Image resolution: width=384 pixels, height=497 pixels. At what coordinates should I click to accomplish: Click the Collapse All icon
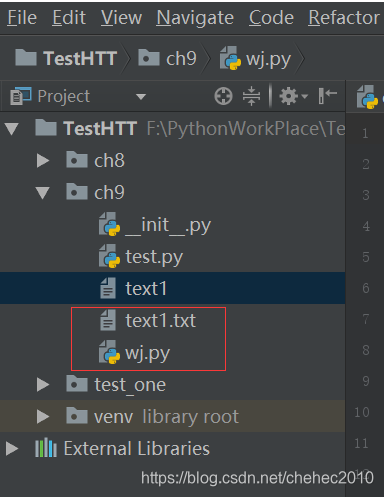coord(251,96)
